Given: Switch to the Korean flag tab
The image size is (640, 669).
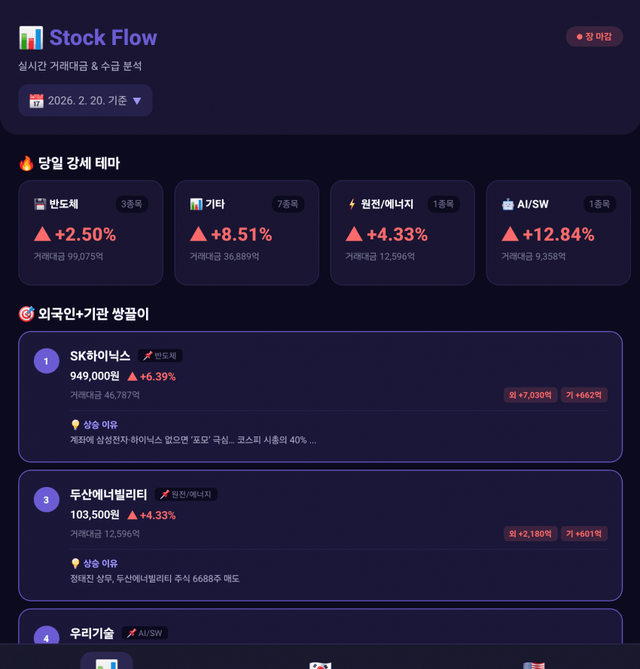Looking at the screenshot, I should pos(320,665).
